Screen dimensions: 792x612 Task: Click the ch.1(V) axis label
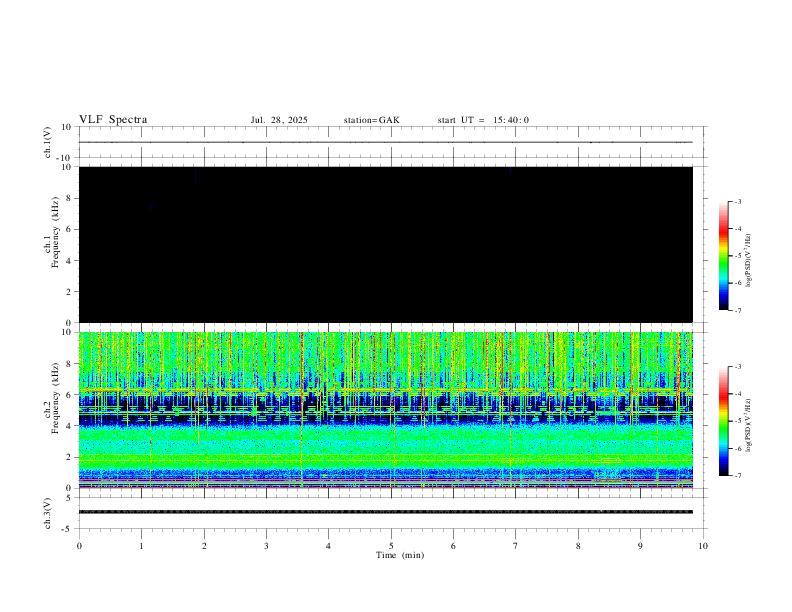[48, 142]
